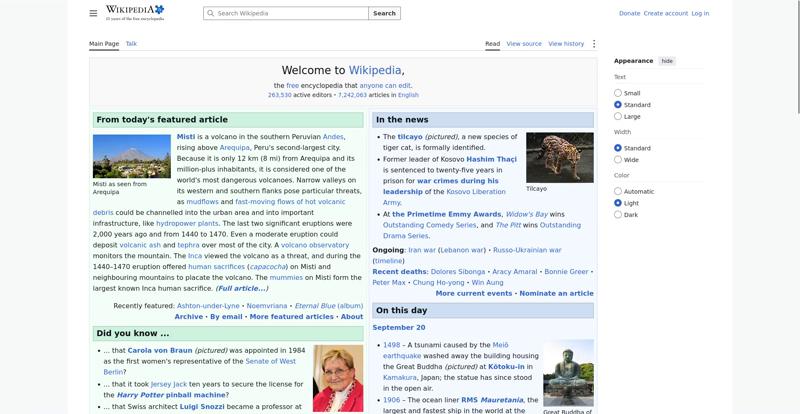
Task: Focus the Search Wikipedia input field
Action: 286,13
